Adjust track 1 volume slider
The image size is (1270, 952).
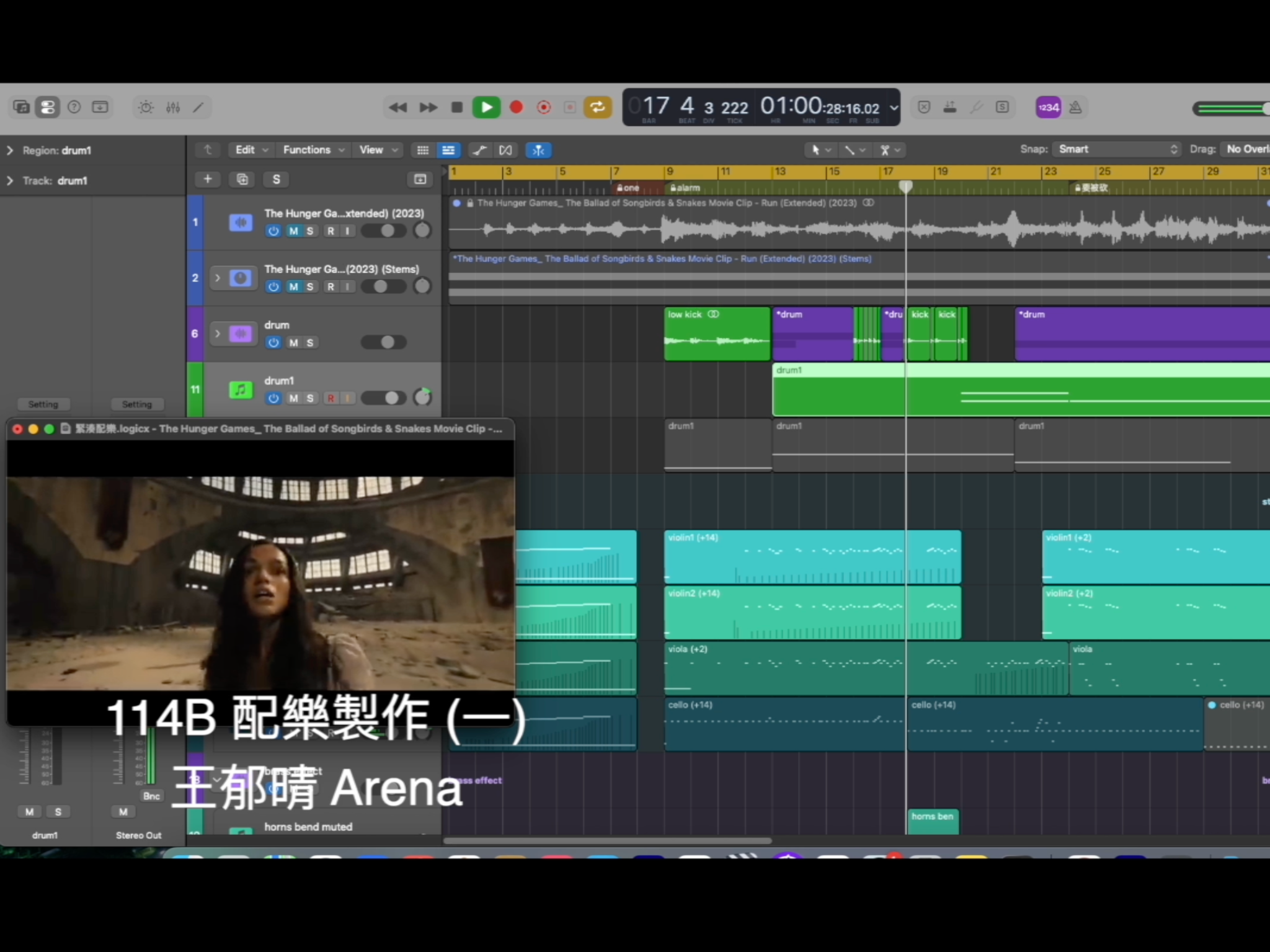click(384, 231)
